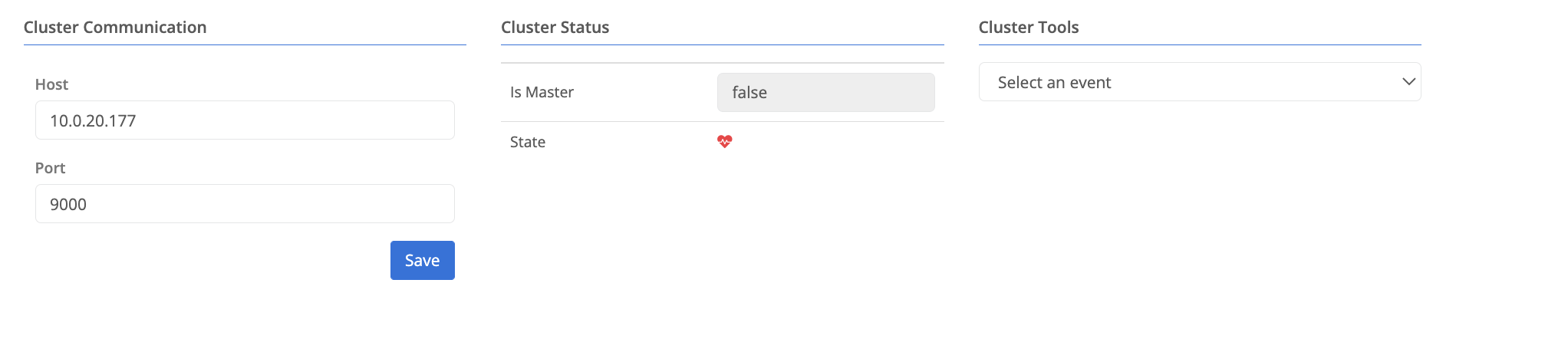Click divider between Is Master and State rows
This screenshot has width=1568, height=339.
click(722, 121)
